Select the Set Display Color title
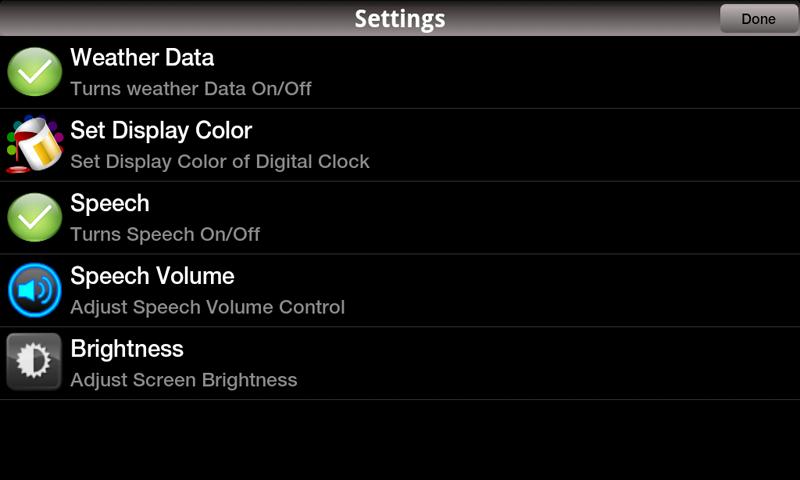The width and height of the screenshot is (800, 480). (161, 131)
